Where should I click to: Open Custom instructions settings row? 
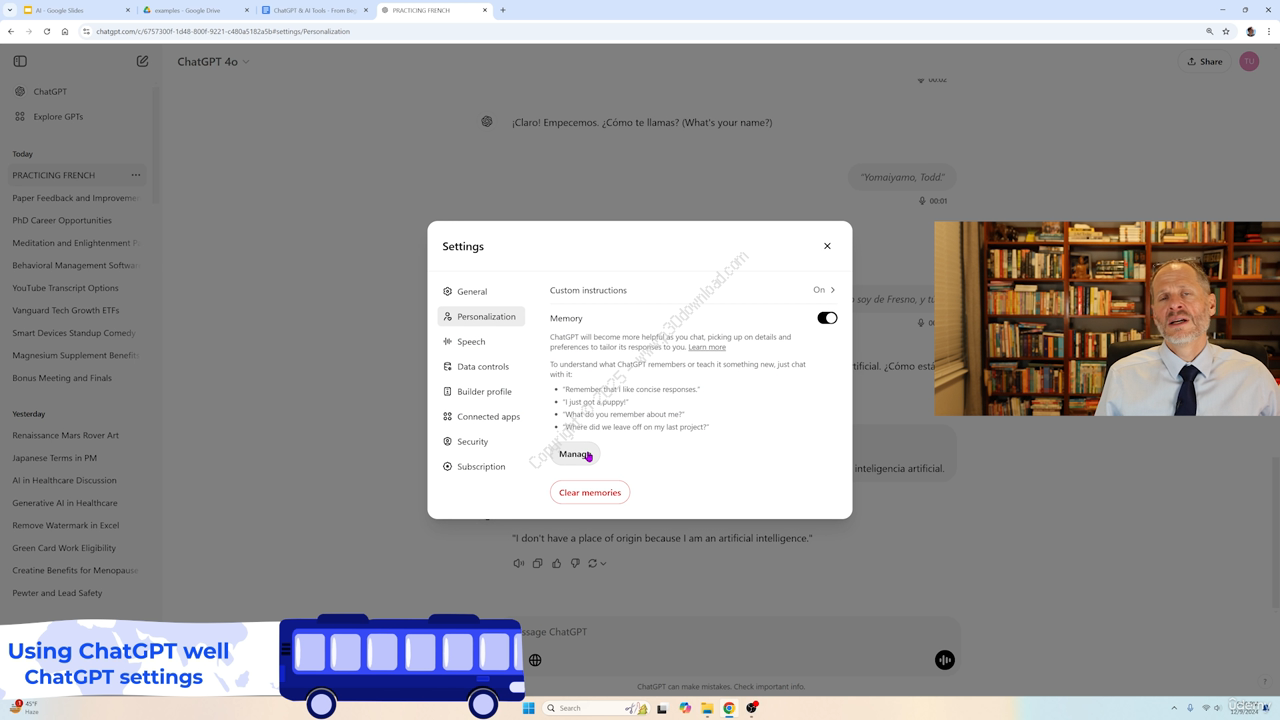click(x=692, y=290)
